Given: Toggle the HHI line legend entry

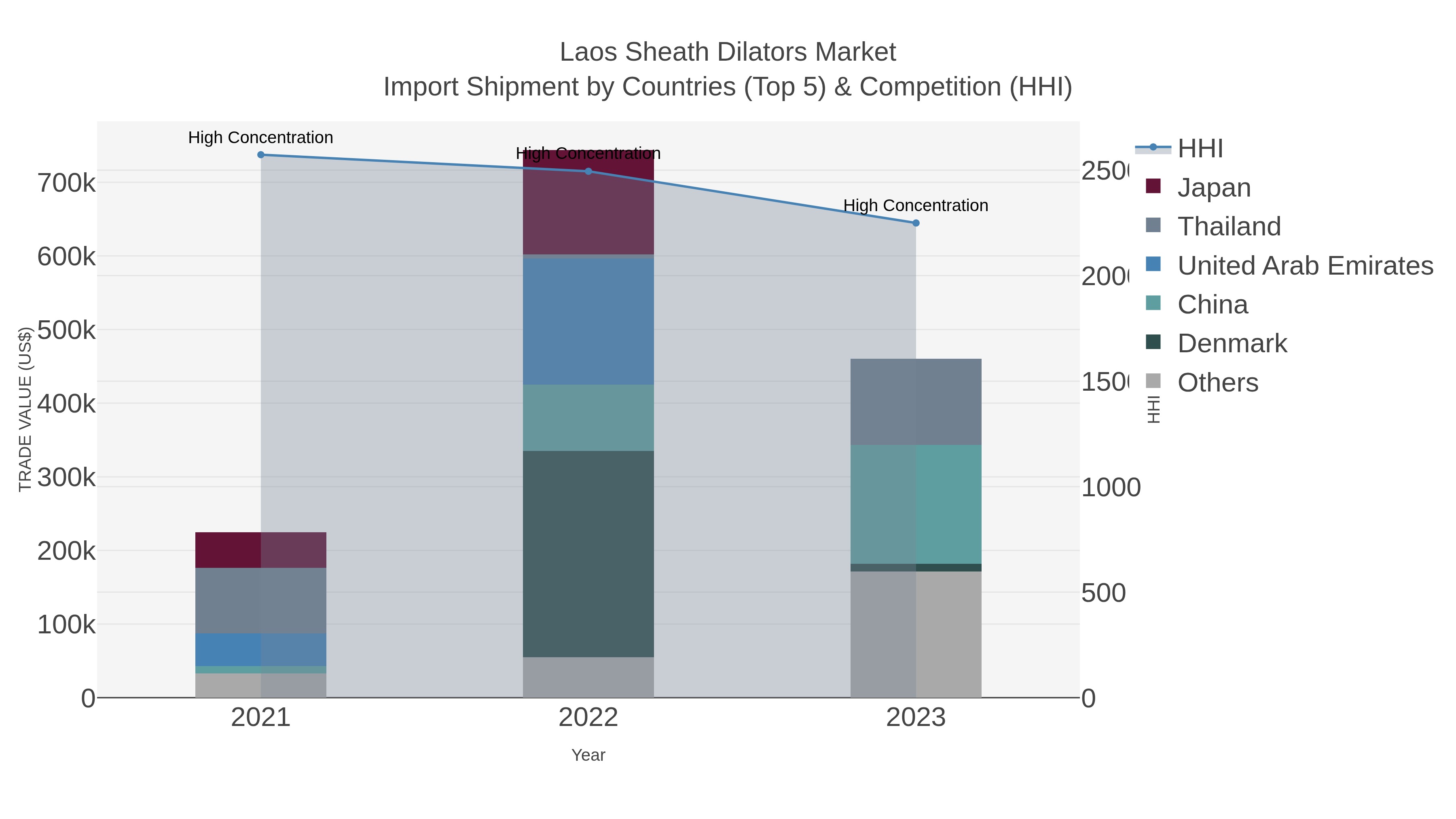Looking at the screenshot, I should coord(1180,149).
